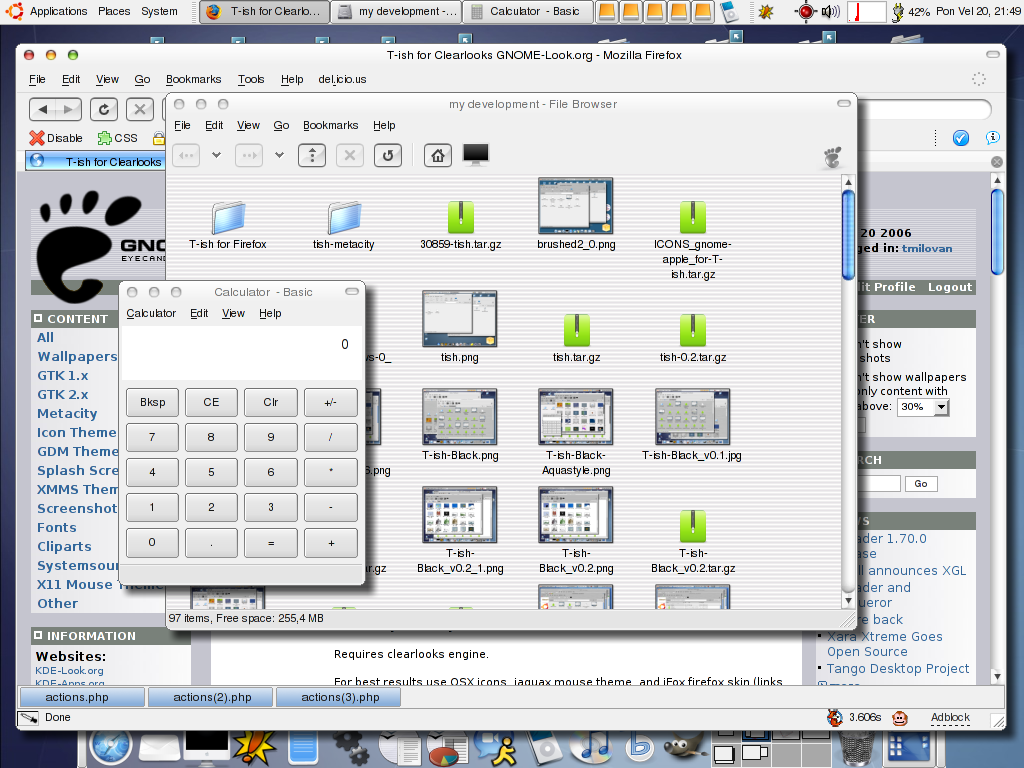Go up one folder in File Browser
The image size is (1024, 768).
(x=312, y=155)
